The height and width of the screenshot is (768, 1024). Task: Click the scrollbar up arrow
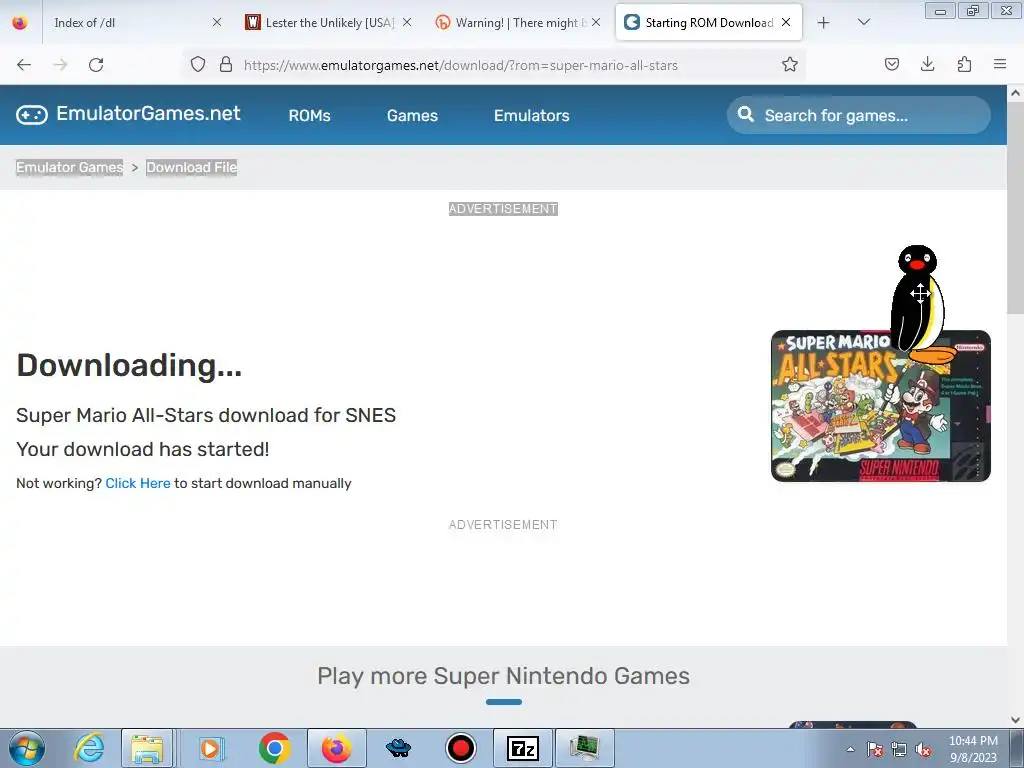click(1015, 93)
